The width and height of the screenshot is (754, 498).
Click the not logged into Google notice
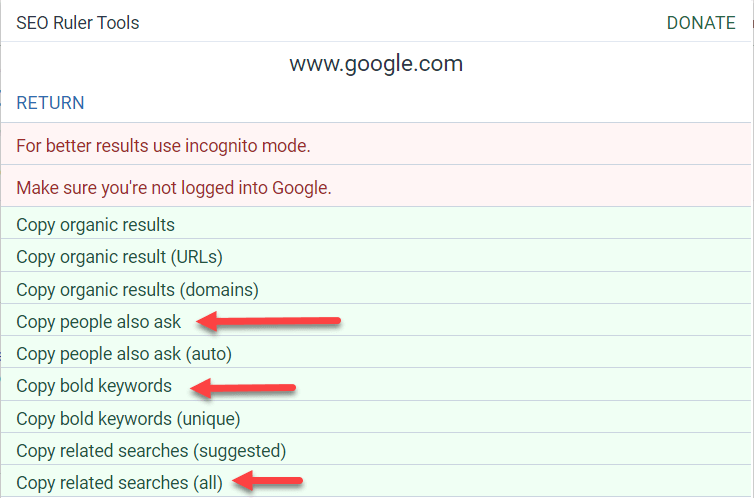376,186
